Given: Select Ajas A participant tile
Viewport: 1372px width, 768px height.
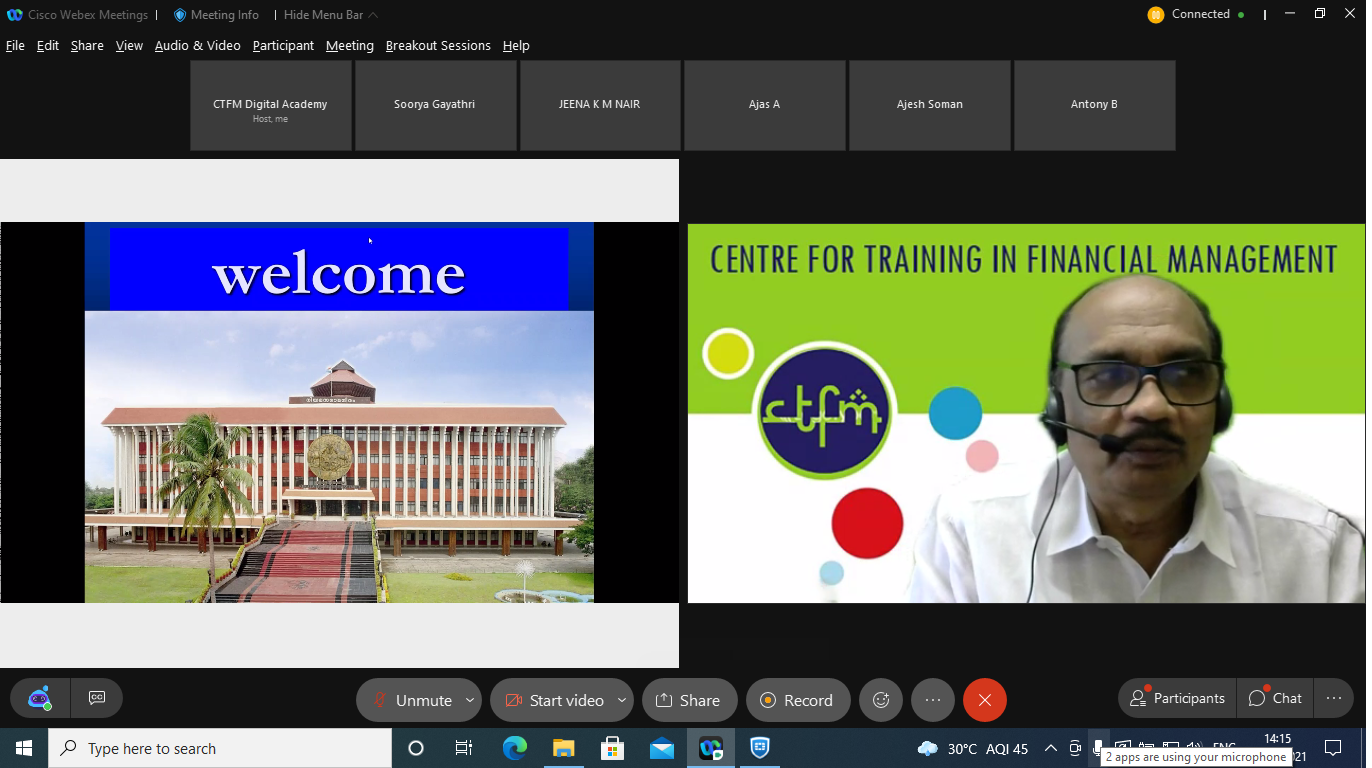Looking at the screenshot, I should (x=765, y=105).
